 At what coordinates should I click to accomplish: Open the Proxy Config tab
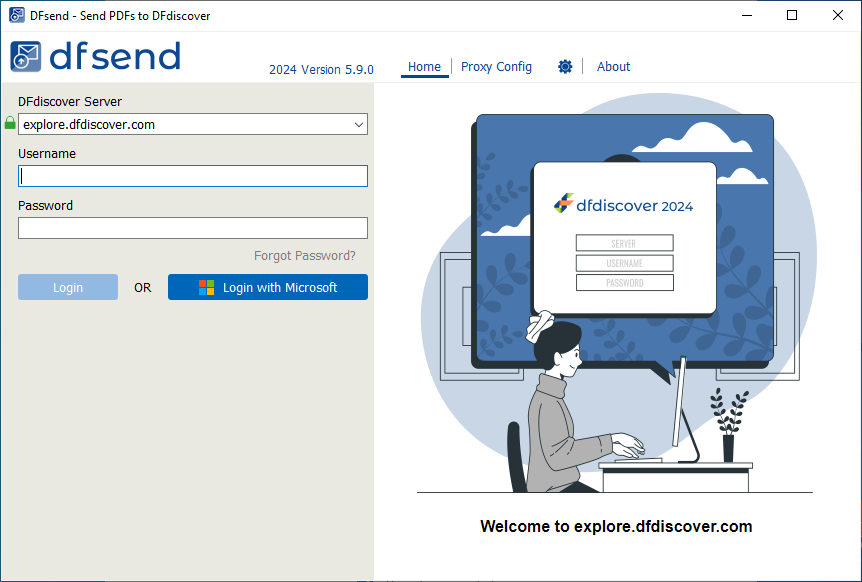click(496, 66)
